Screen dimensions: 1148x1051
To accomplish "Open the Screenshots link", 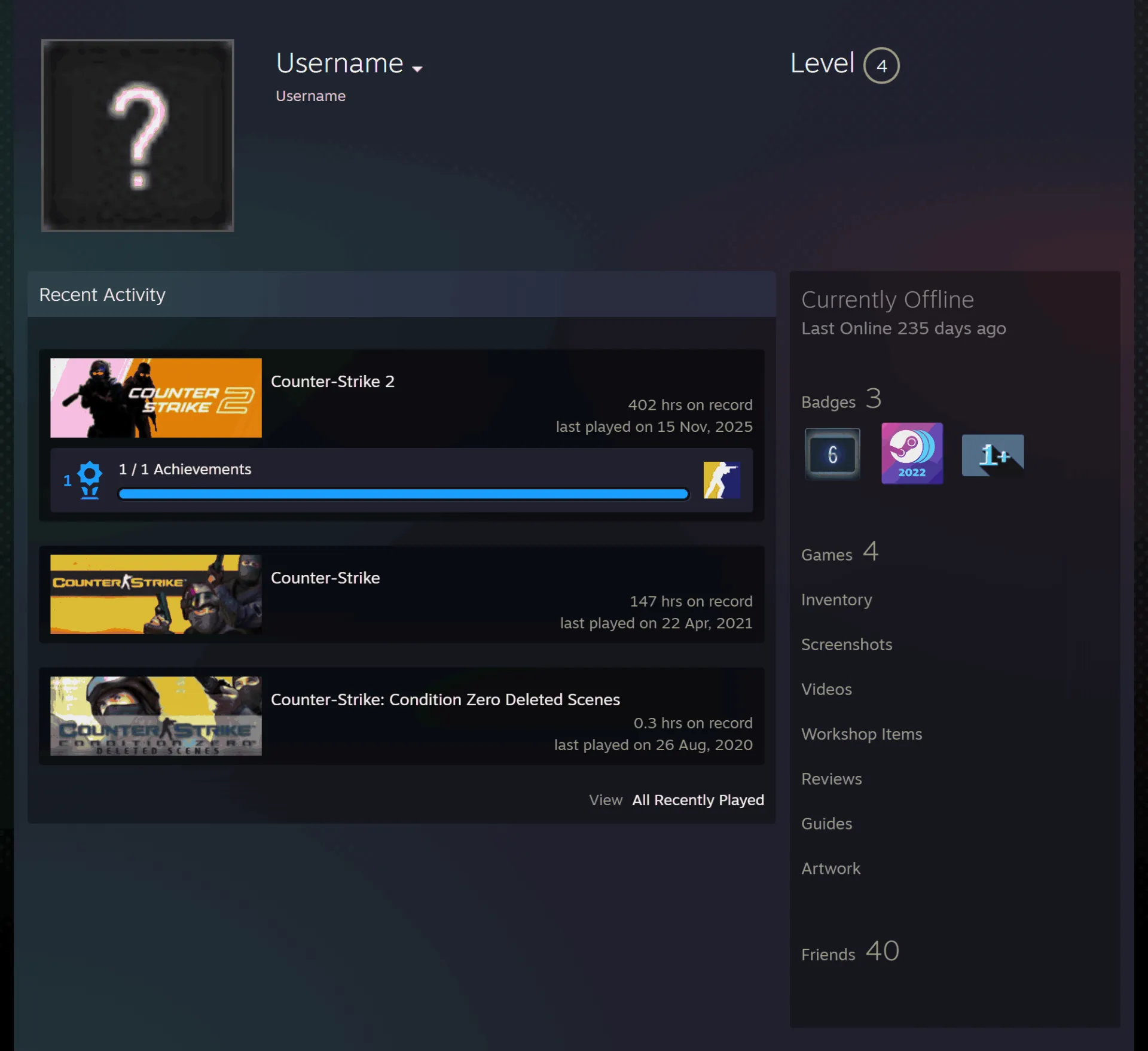I will click(847, 644).
